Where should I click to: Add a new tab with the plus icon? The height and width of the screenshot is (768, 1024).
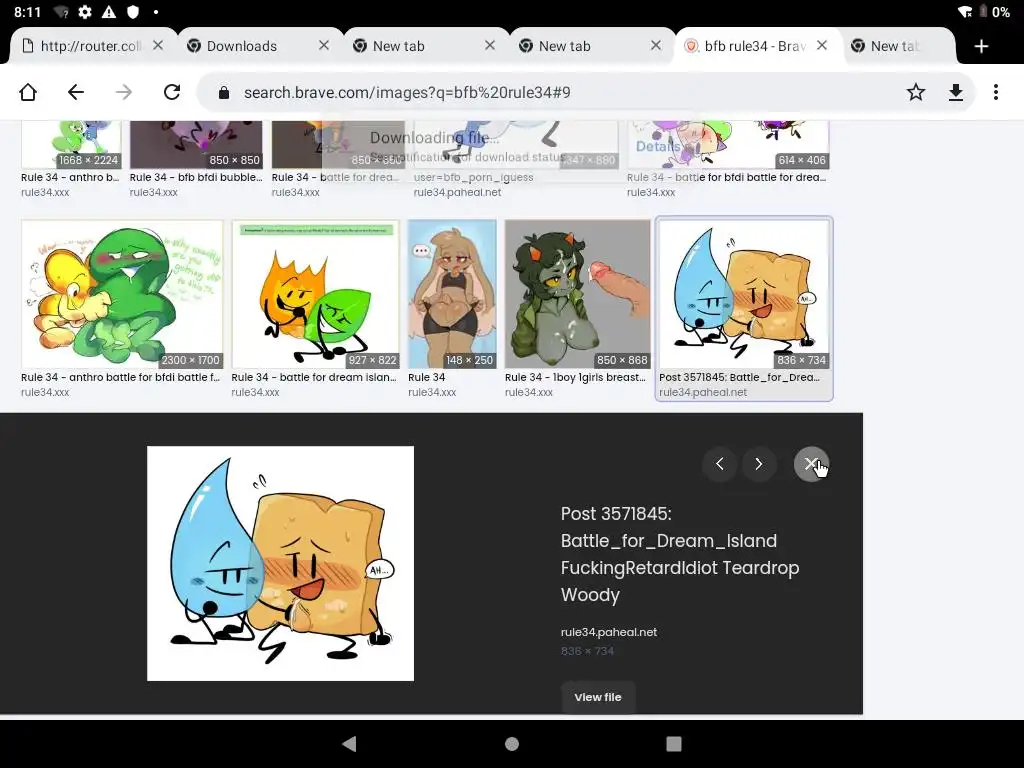pos(981,46)
